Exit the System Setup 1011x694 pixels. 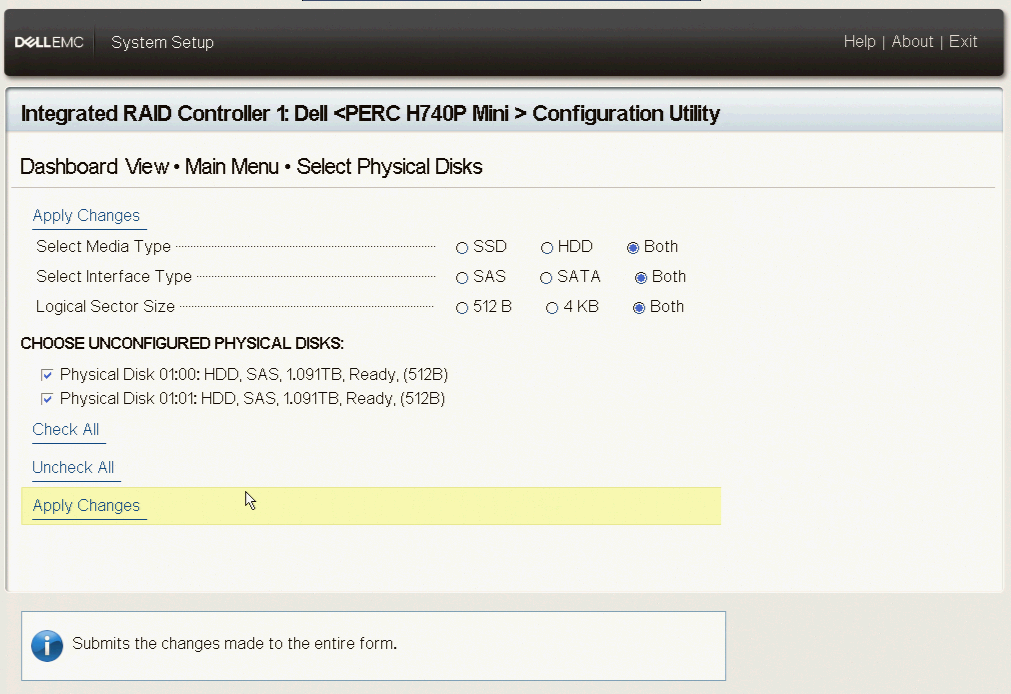pos(963,42)
